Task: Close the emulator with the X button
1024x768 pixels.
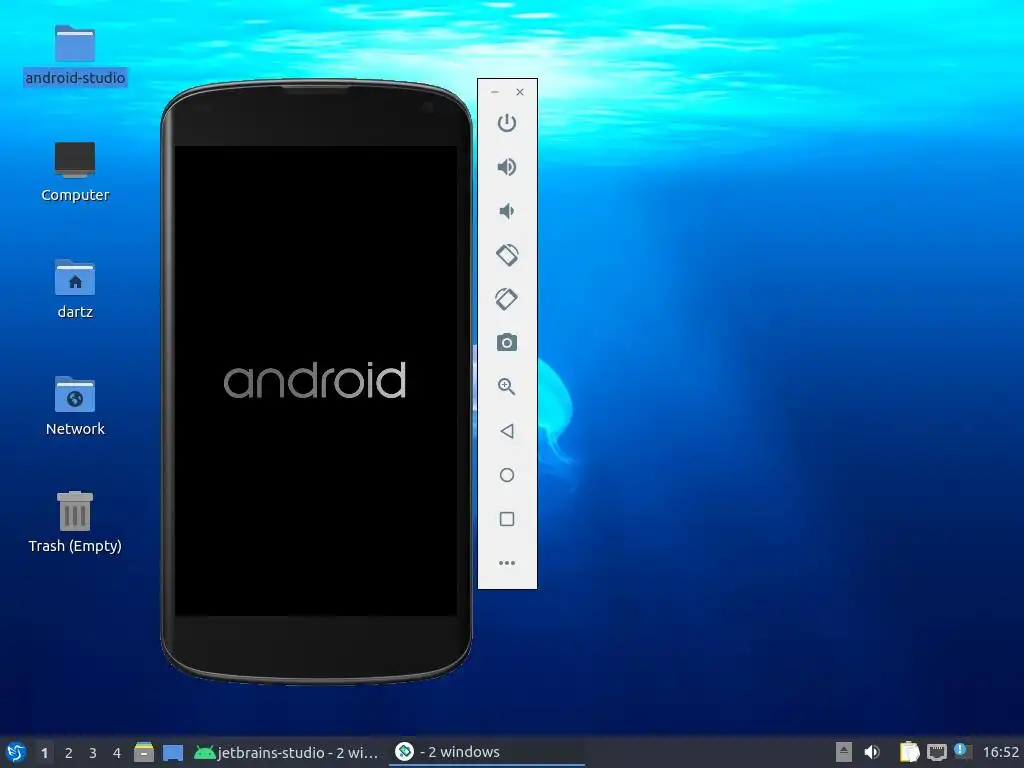Action: pyautogui.click(x=520, y=92)
